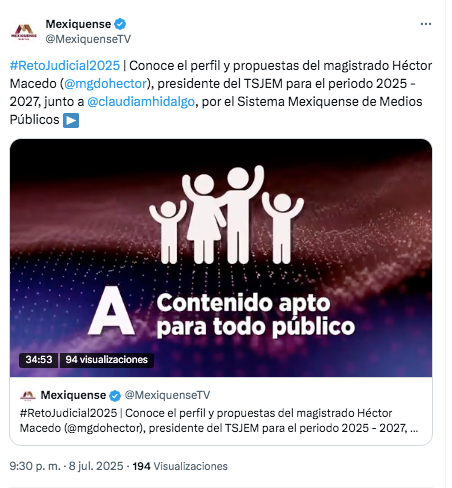Click the blue verified badge beside Mexiquense
This screenshot has width=452, height=488.
tap(120, 24)
